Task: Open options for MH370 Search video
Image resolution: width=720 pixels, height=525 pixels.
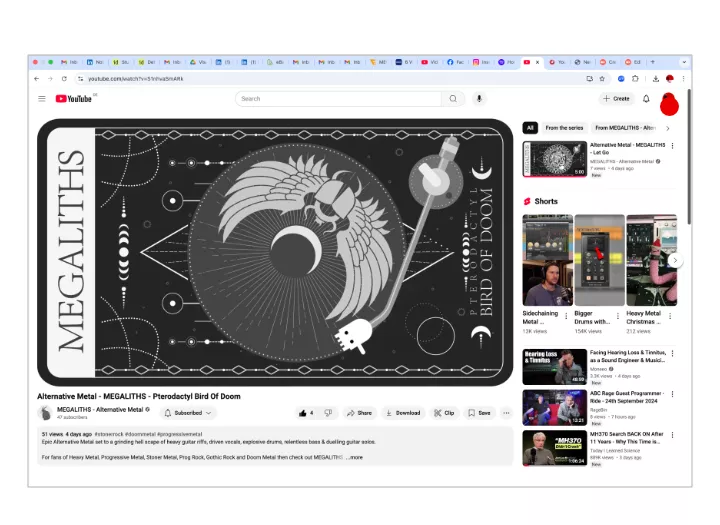Action: pyautogui.click(x=672, y=435)
